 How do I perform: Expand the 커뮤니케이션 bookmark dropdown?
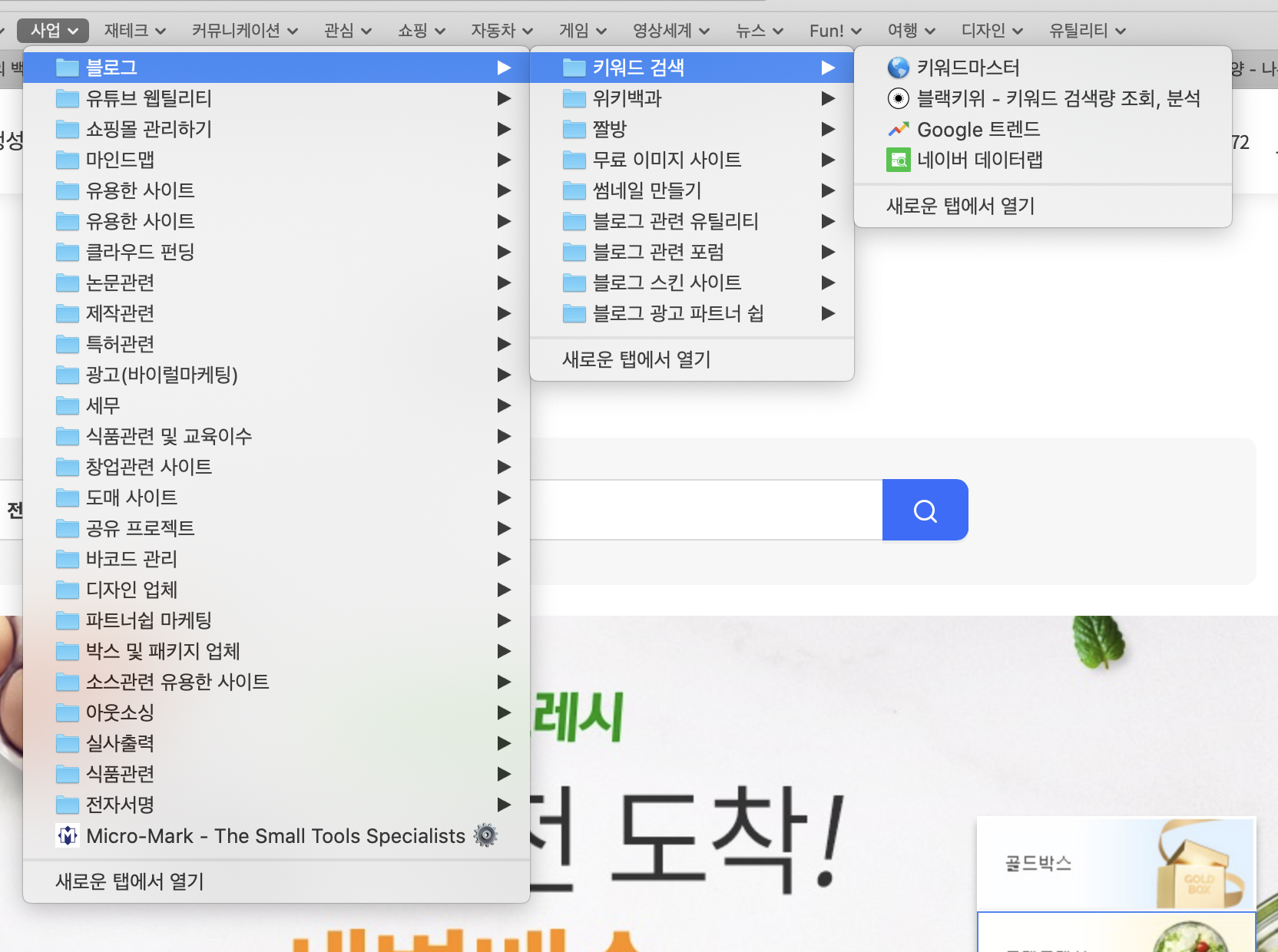(x=244, y=31)
